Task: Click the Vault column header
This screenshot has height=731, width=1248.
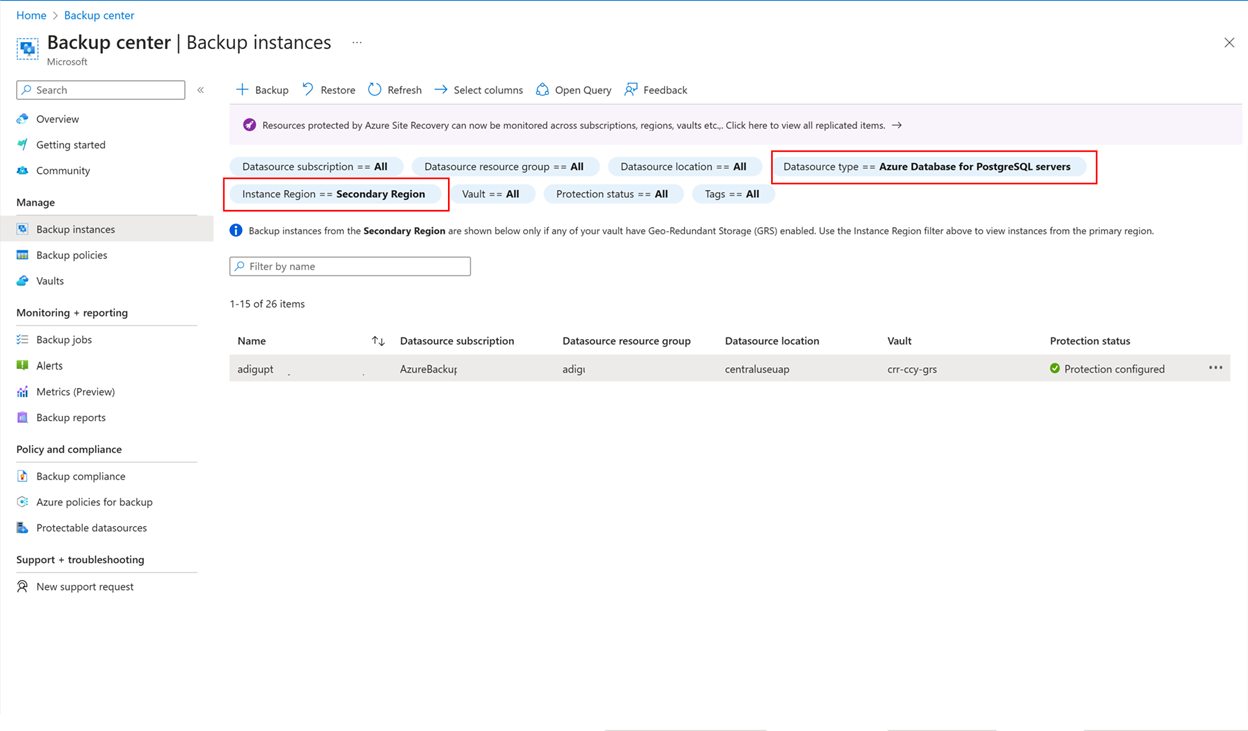Action: (899, 341)
